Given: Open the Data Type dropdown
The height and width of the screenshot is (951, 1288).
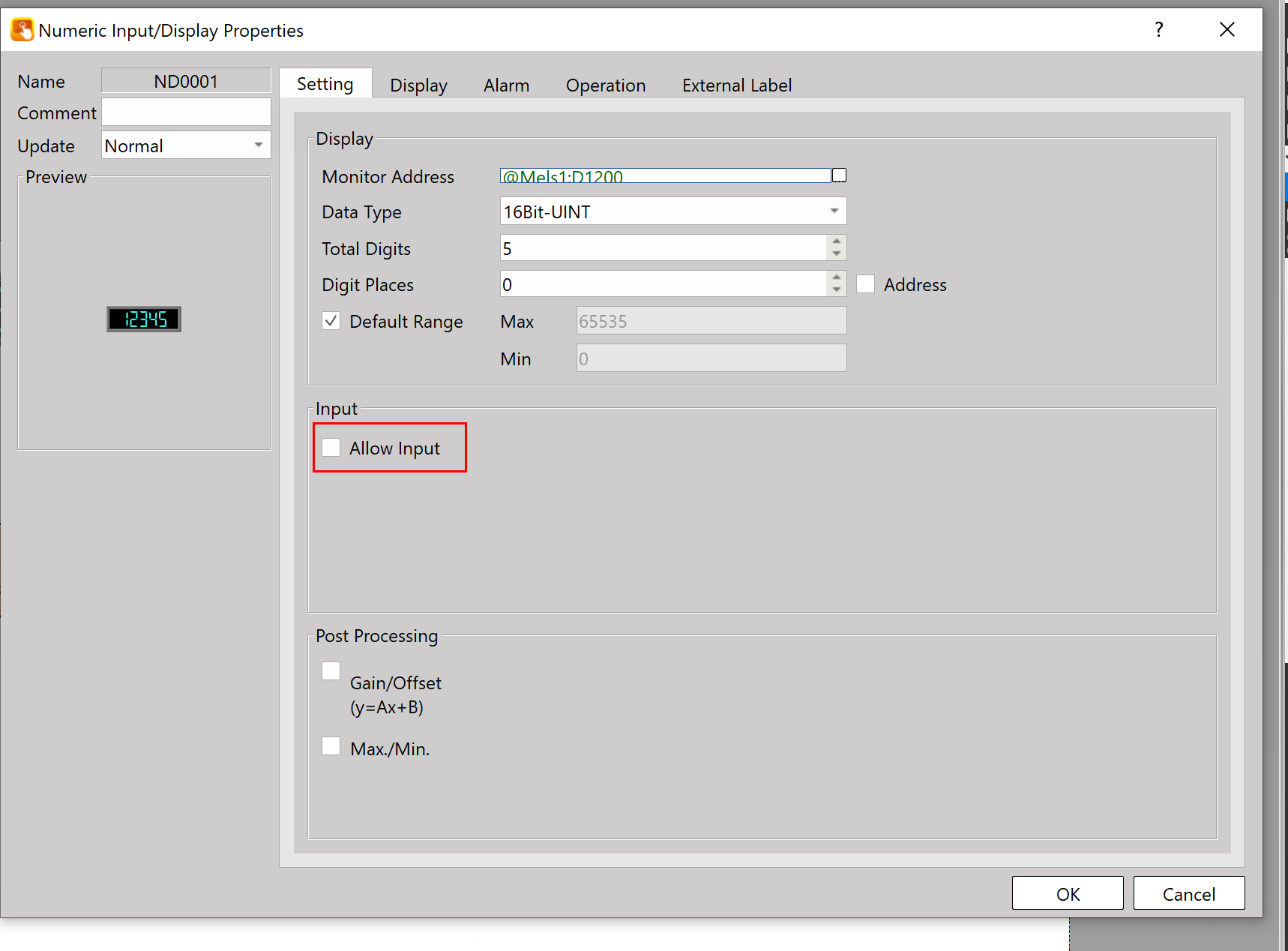Looking at the screenshot, I should [x=672, y=211].
